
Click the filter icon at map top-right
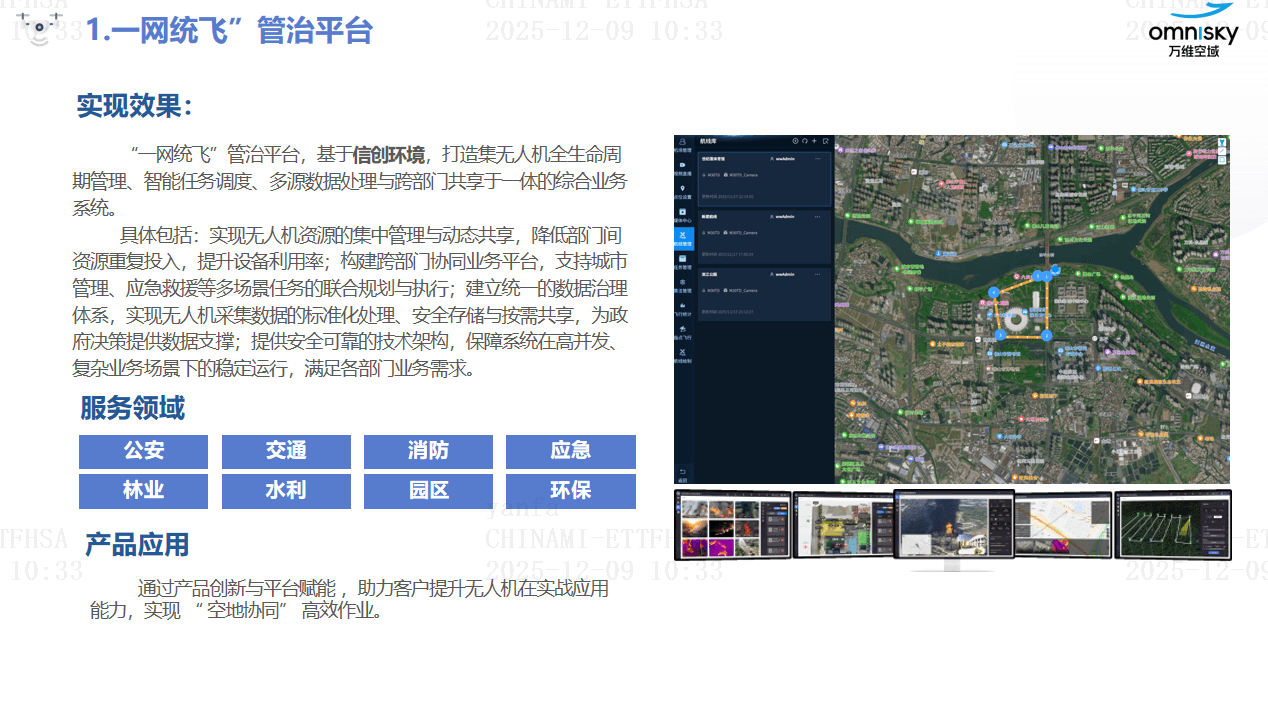point(1221,143)
